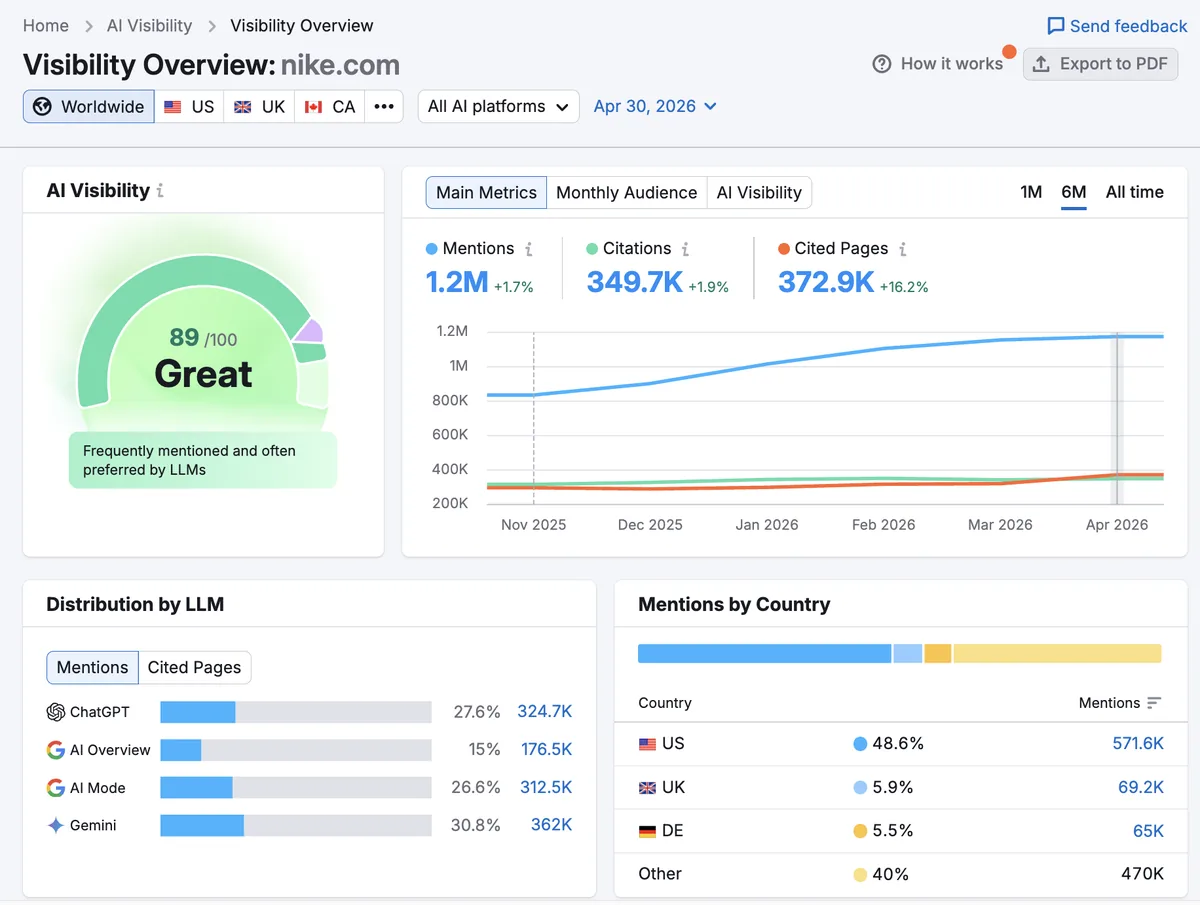1200x905 pixels.
Task: Click the Google icon beside AI Overview
Action: [56, 750]
